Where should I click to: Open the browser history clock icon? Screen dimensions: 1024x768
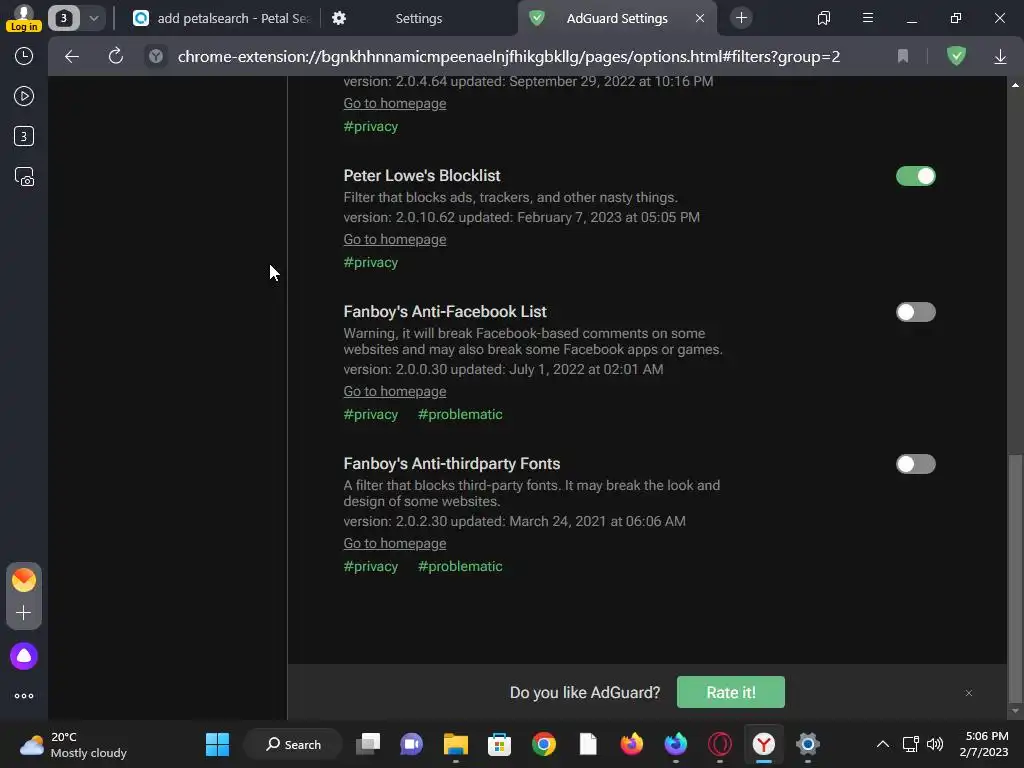24,56
